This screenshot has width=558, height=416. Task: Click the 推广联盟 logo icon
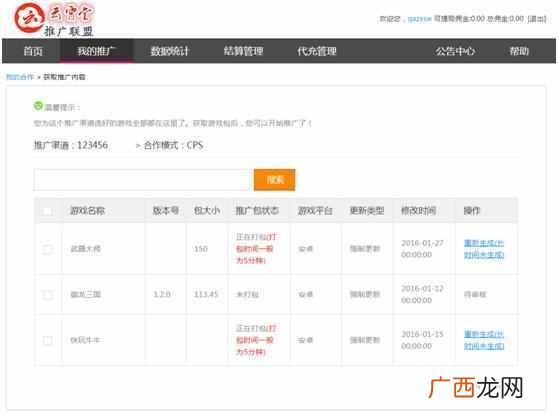click(x=29, y=18)
